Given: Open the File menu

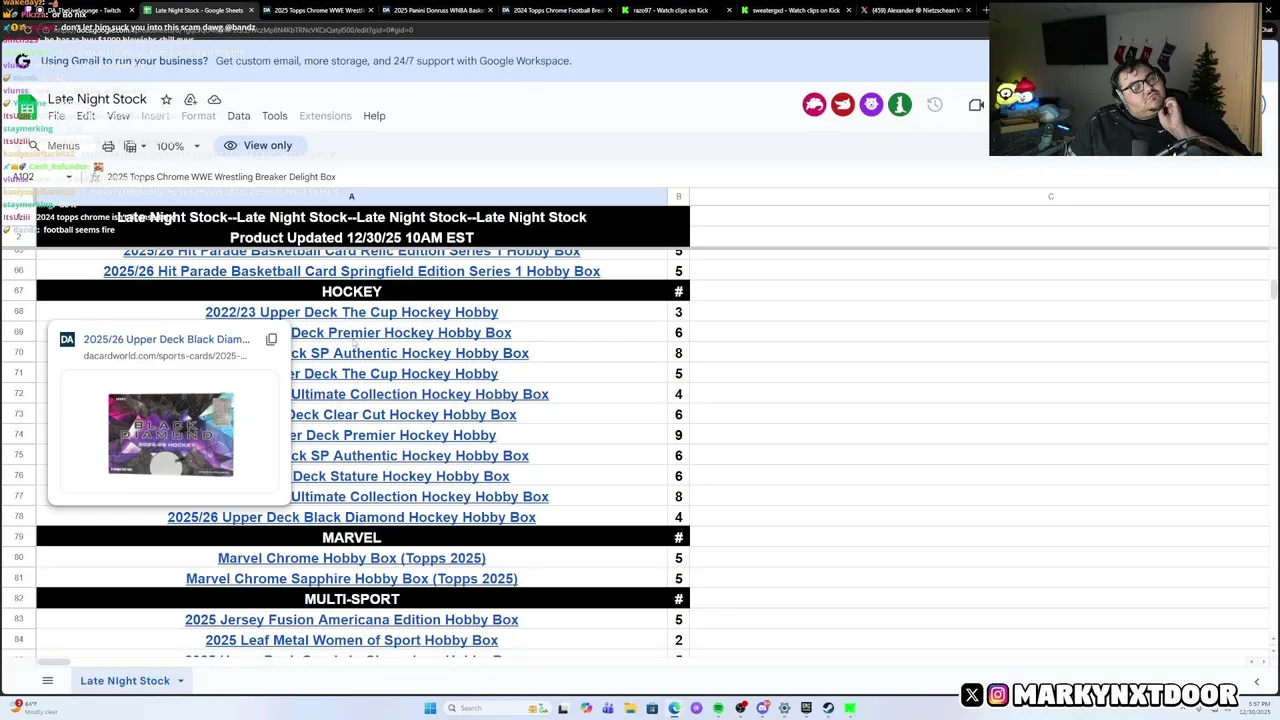Looking at the screenshot, I should pos(56,116).
